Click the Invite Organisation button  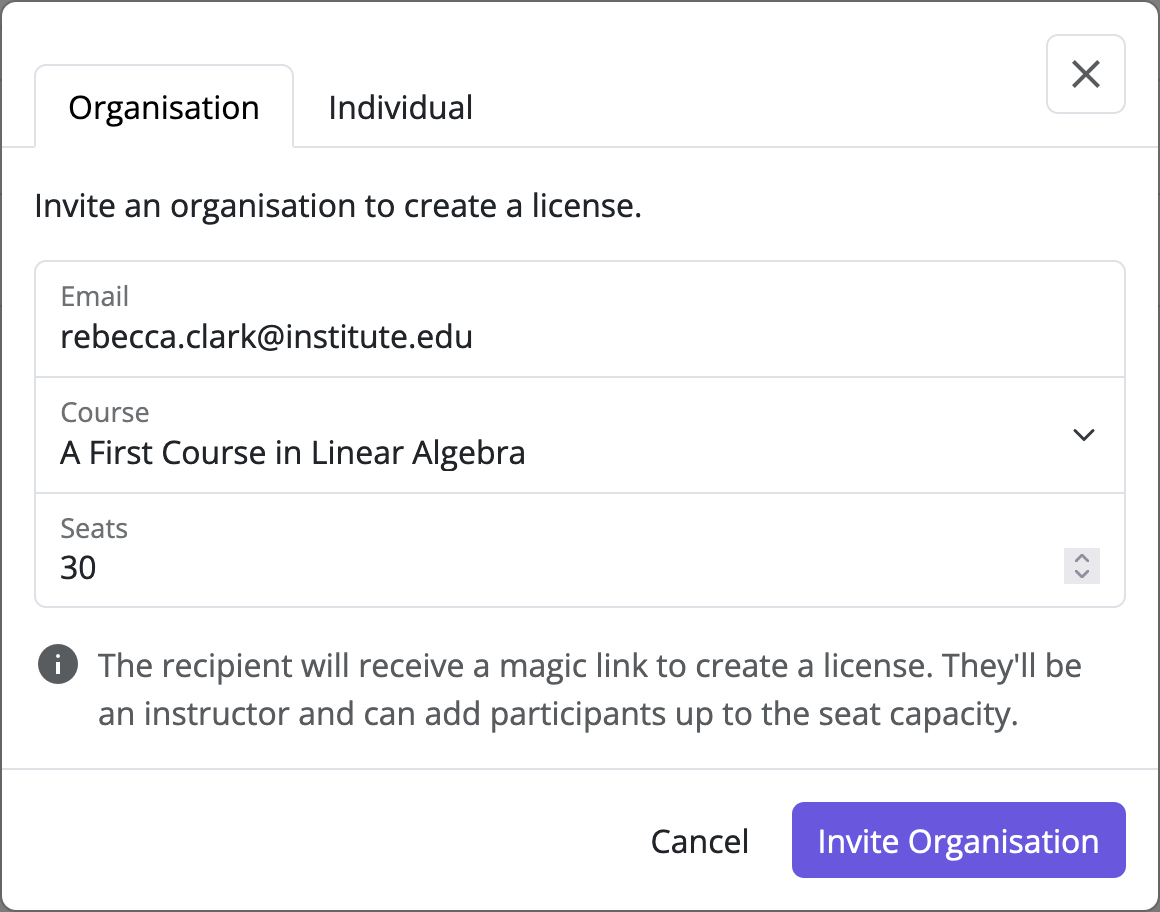(x=957, y=840)
